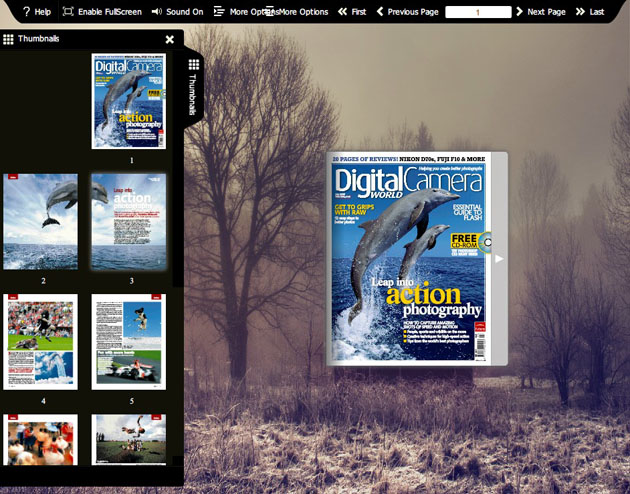
Task: Jump to Last page
Action: [x=590, y=12]
